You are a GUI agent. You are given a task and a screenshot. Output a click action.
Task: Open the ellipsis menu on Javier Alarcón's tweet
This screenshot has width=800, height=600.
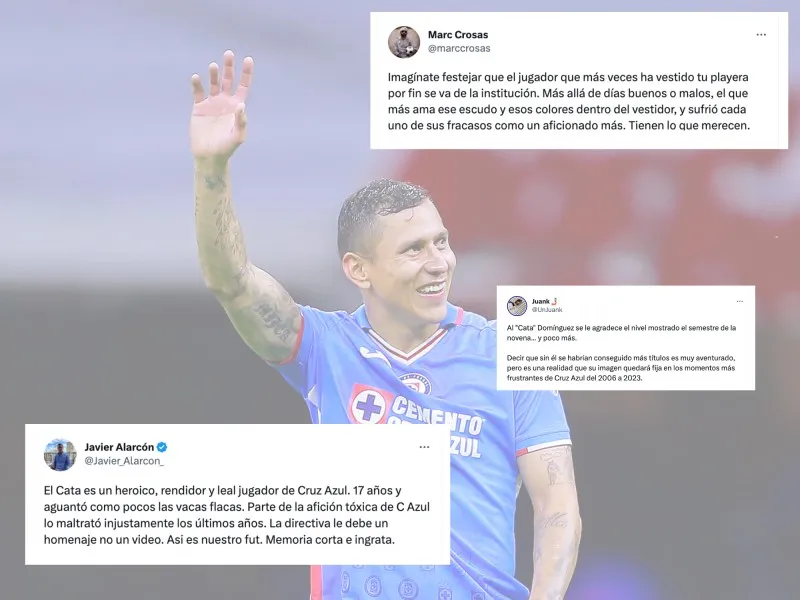424,447
